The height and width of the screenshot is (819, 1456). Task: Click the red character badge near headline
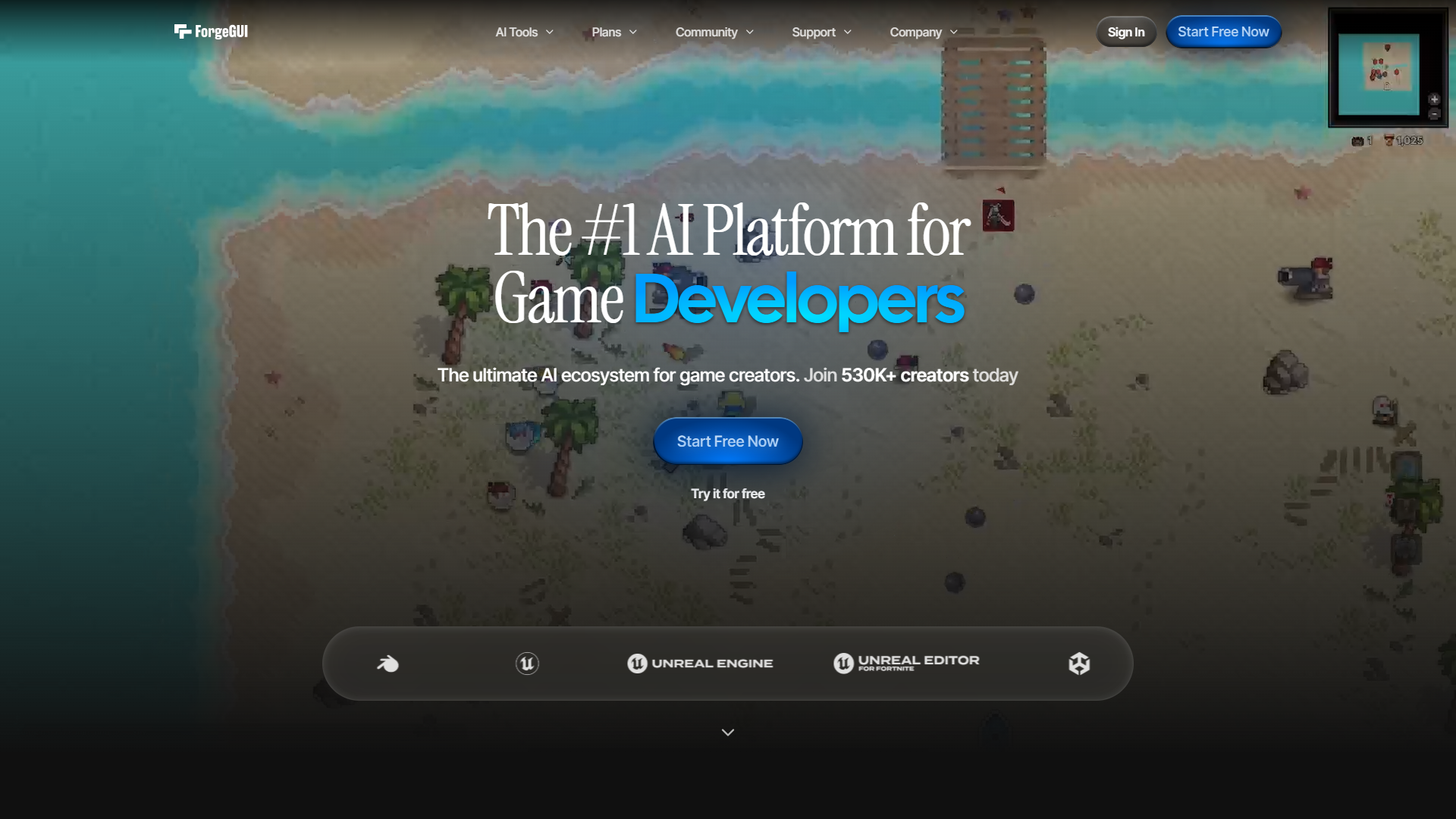[x=998, y=215]
